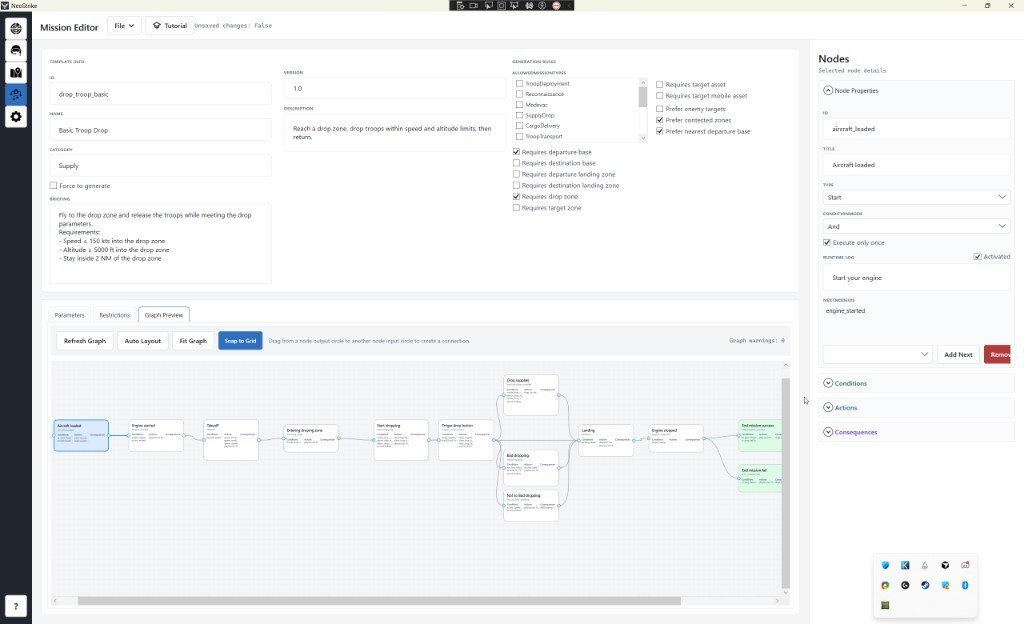Toggle Execute only once checkbox
The width and height of the screenshot is (1024, 624).
click(827, 242)
